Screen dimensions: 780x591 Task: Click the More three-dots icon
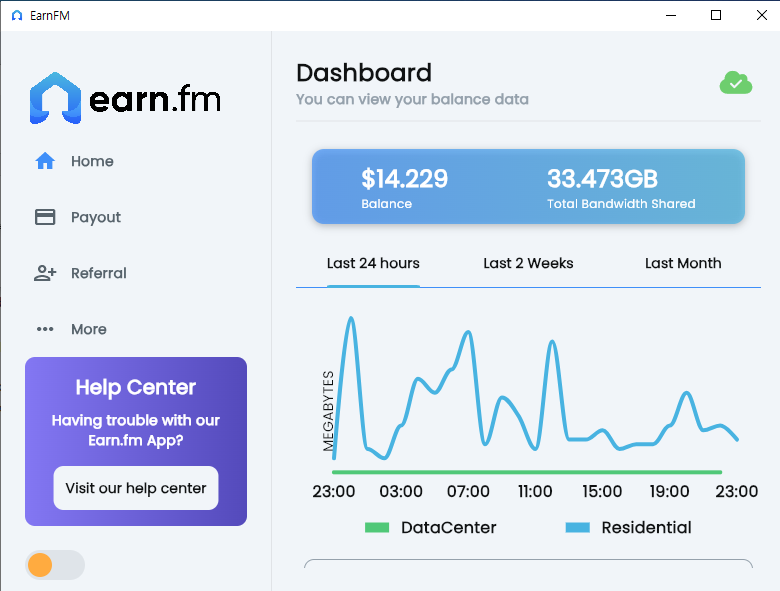tap(45, 329)
